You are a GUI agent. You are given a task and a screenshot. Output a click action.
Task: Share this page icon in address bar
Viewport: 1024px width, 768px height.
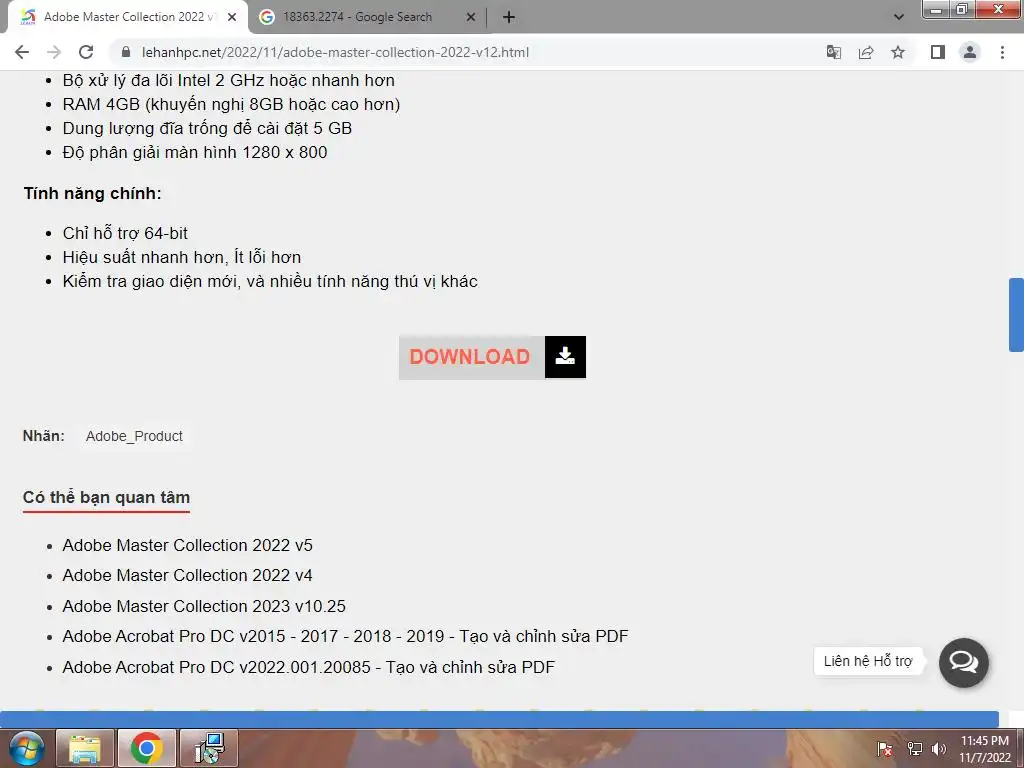866,52
